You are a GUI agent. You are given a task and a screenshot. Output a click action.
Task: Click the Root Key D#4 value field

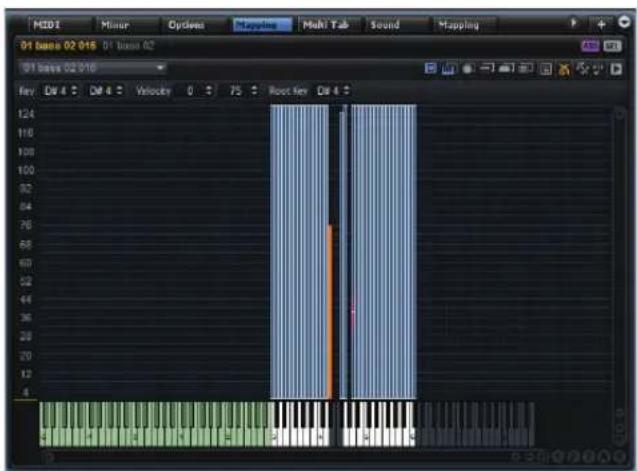[327, 91]
